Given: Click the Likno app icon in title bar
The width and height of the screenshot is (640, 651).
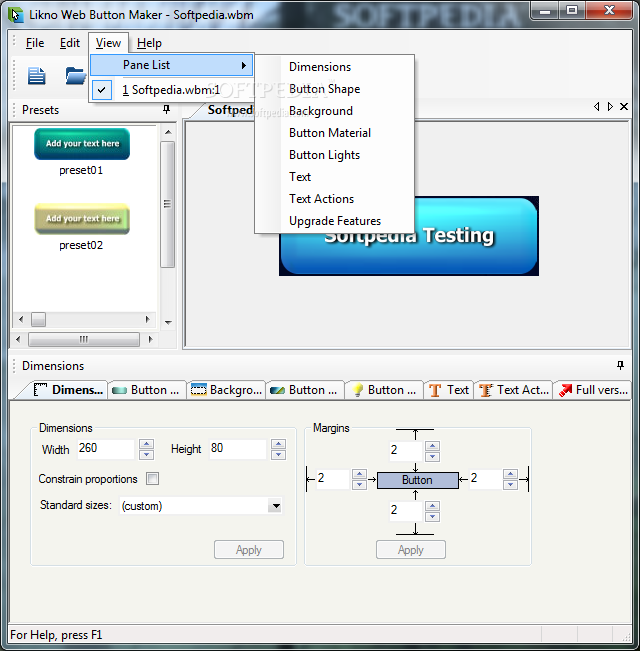Looking at the screenshot, I should 16,15.
